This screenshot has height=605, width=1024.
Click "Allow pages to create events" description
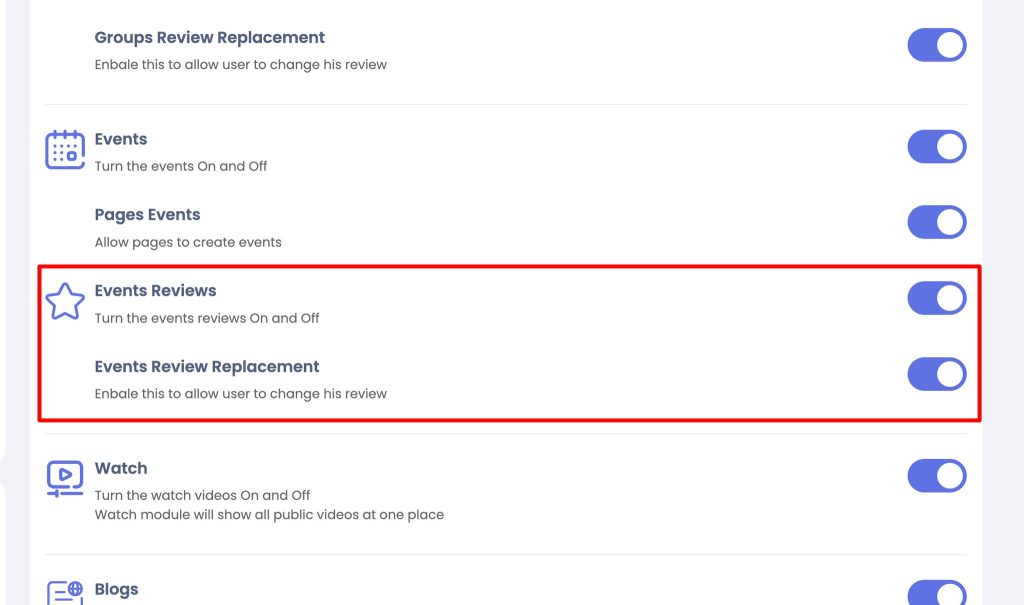pyautogui.click(x=188, y=242)
